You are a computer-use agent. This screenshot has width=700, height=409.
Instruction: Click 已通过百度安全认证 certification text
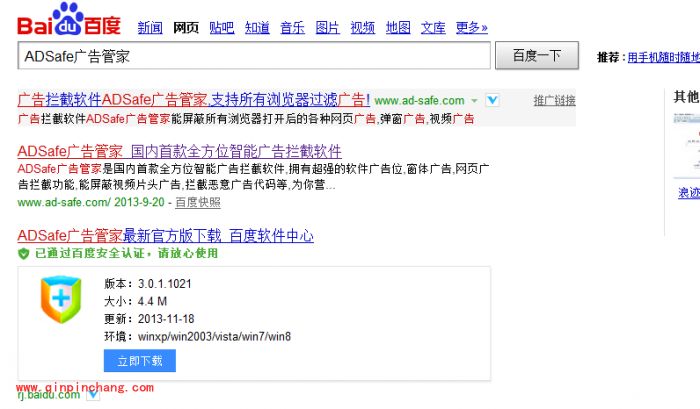click(x=126, y=253)
